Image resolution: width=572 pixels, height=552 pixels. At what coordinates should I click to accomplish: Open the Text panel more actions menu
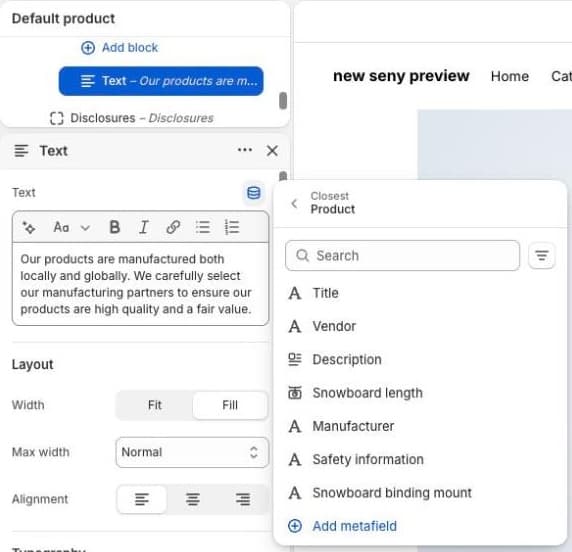(x=244, y=150)
